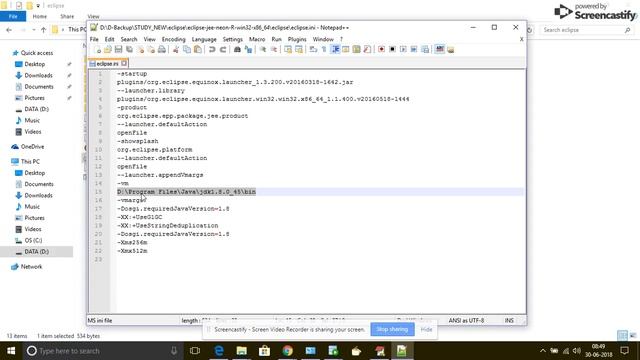Stop macro recording with black square
640x360 pixels.
coord(392,49)
